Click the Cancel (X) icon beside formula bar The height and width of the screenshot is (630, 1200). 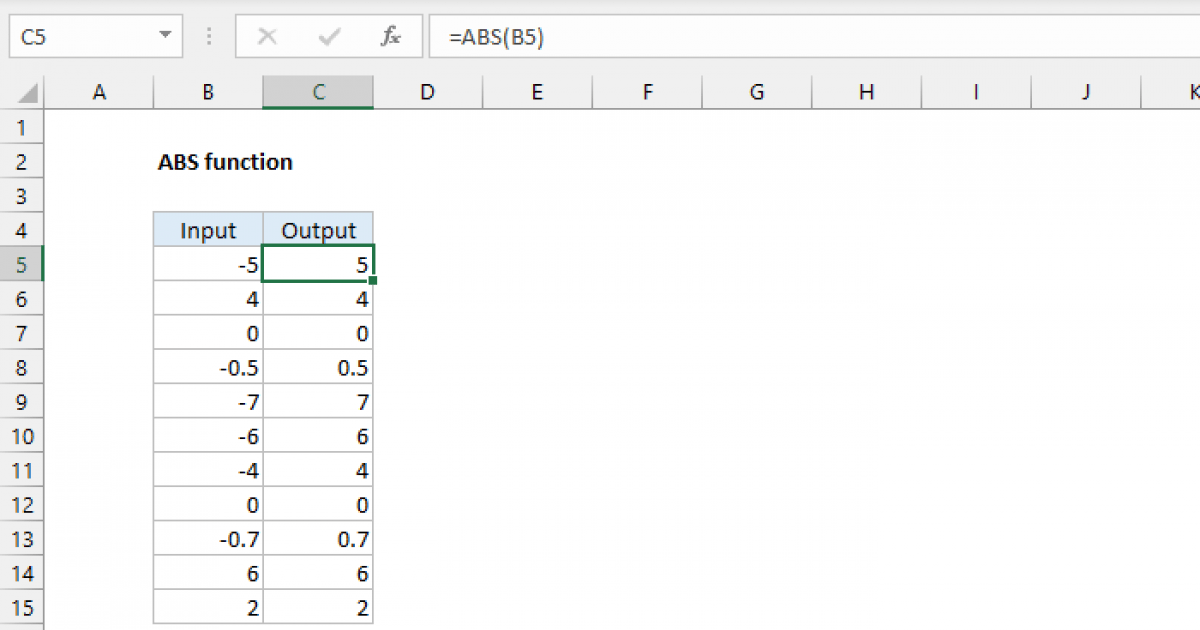click(x=267, y=36)
